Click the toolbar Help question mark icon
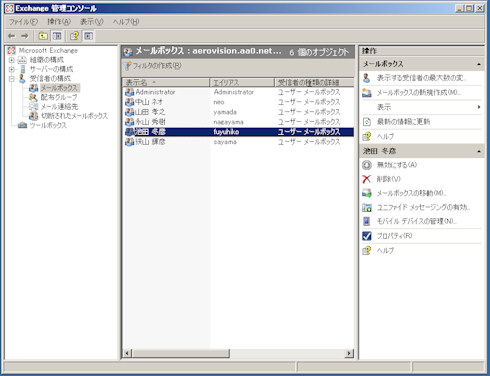This screenshot has height=376, width=490. coord(74,36)
